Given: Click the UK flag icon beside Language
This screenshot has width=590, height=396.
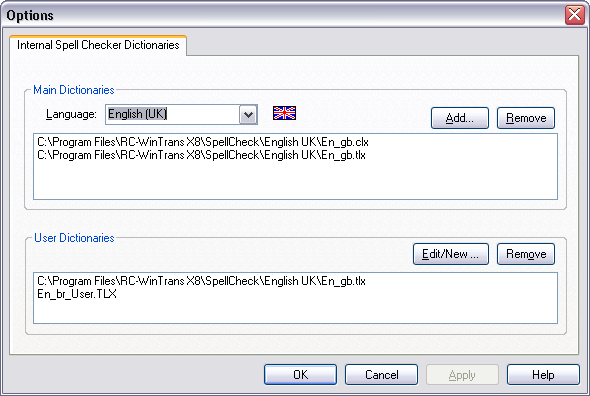Looking at the screenshot, I should pyautogui.click(x=284, y=113).
